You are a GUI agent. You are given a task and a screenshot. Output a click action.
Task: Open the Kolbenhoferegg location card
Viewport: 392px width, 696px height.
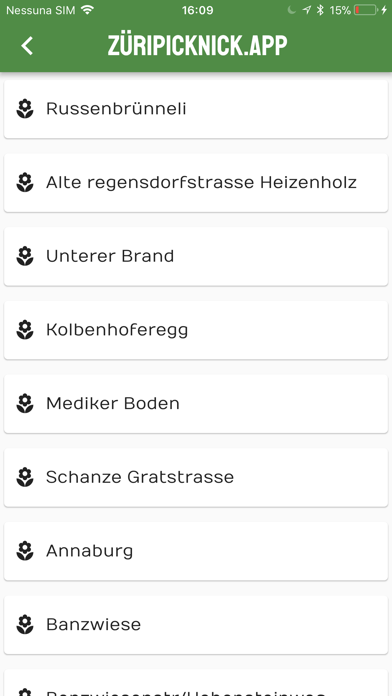point(196,330)
